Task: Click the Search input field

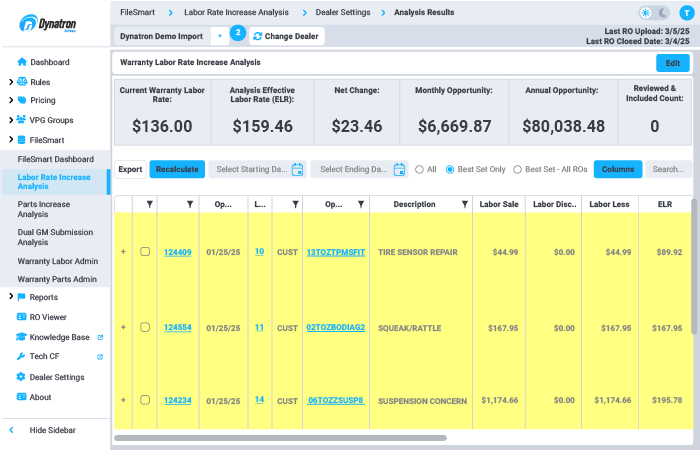Action: pyautogui.click(x=668, y=169)
